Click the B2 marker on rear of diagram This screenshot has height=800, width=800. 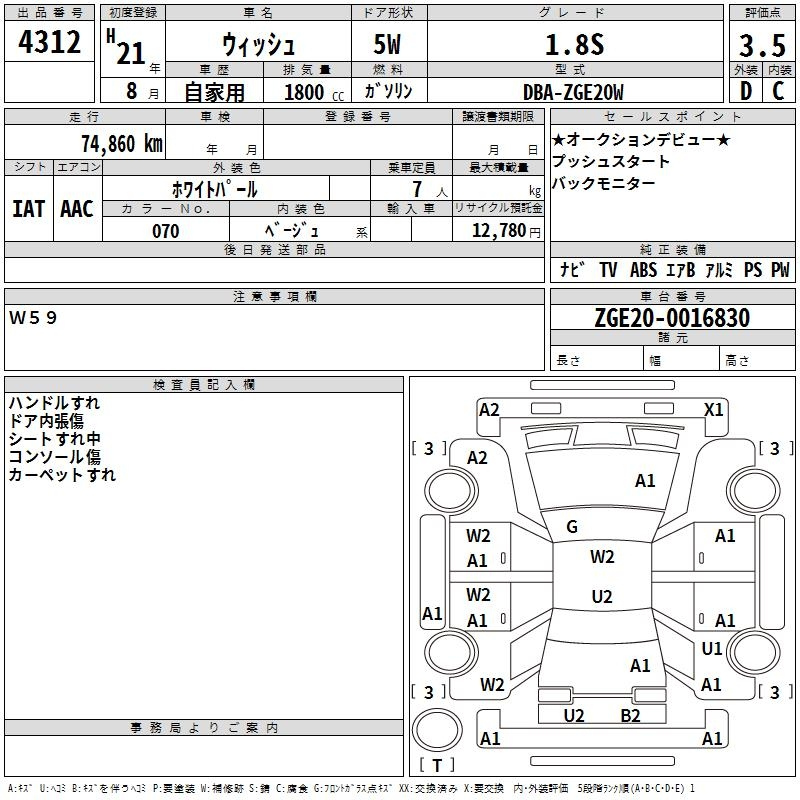point(630,715)
